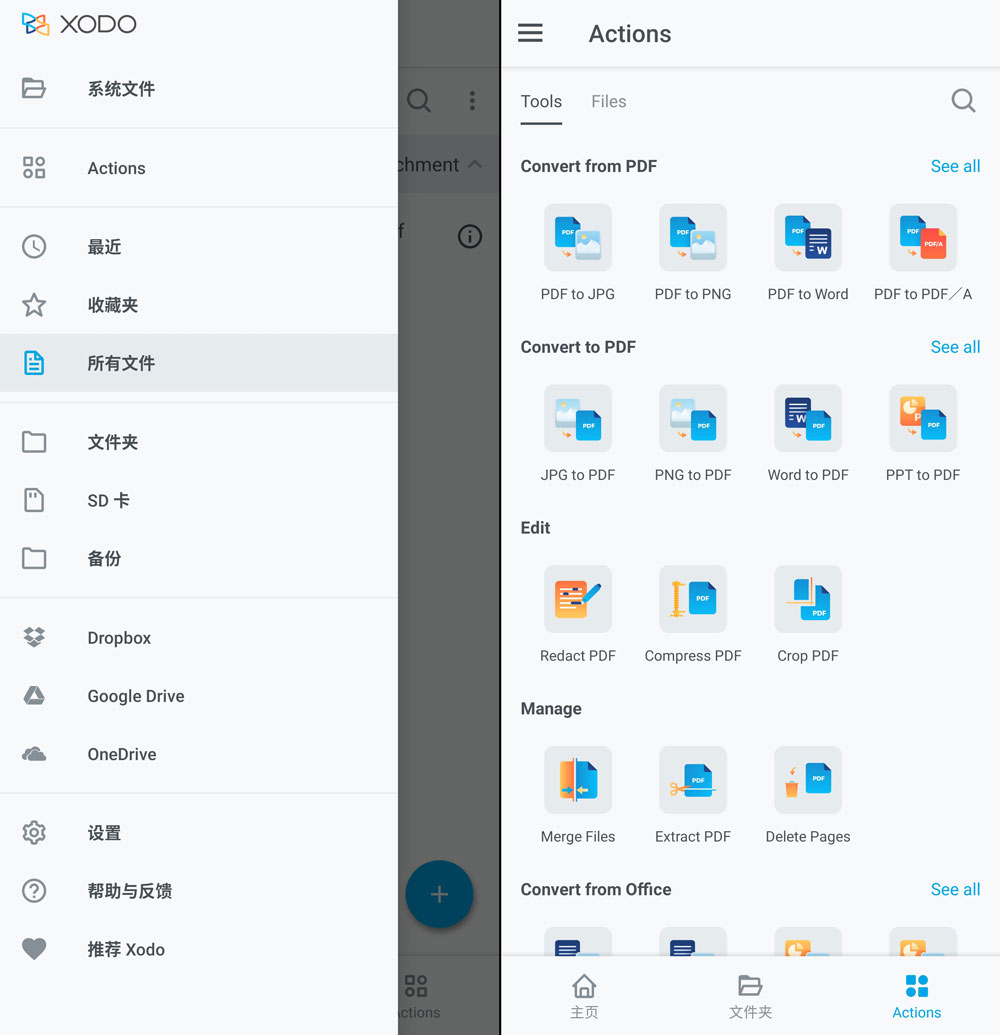Open 收藏夹 favorites
Viewport: 1000px width, 1035px height.
(199, 305)
